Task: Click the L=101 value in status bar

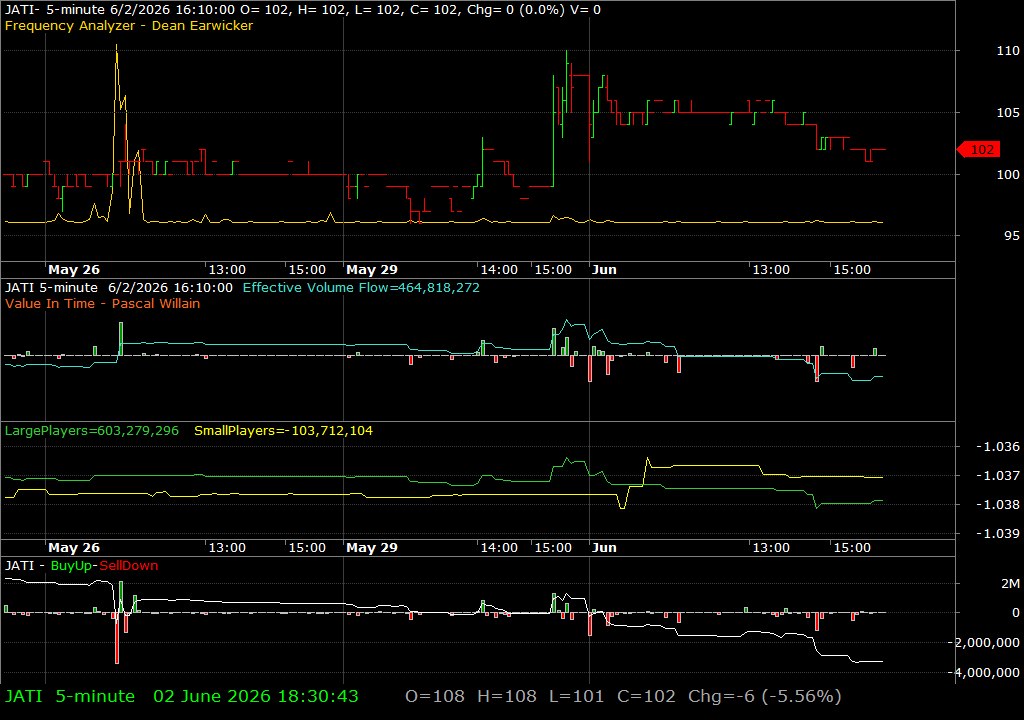Action: coord(577,696)
